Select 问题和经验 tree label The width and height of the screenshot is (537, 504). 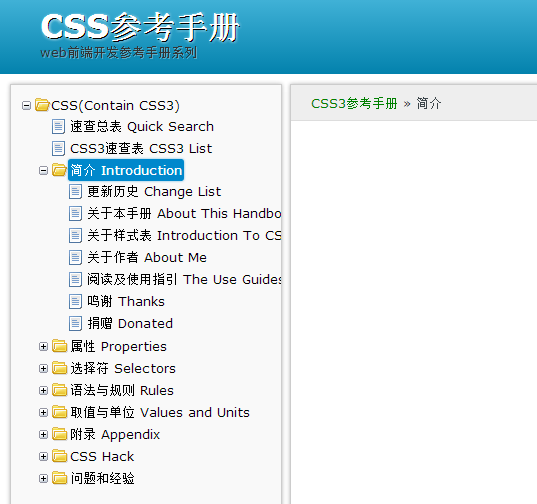(x=102, y=478)
